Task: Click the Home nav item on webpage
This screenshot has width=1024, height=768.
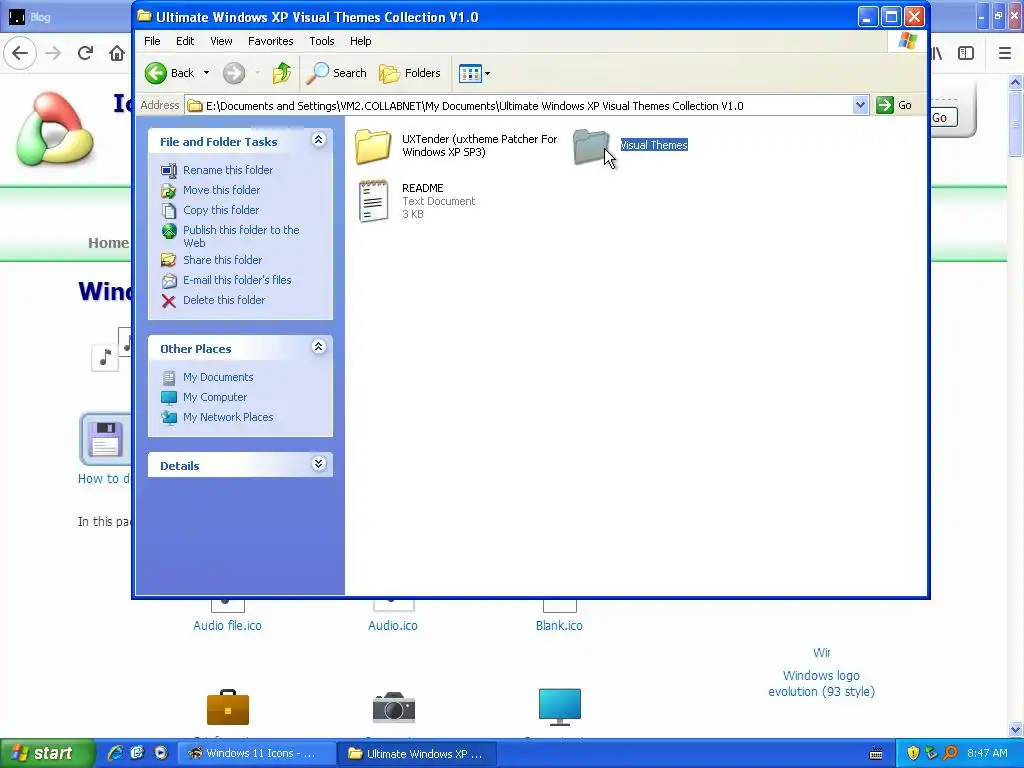Action: coord(108,243)
